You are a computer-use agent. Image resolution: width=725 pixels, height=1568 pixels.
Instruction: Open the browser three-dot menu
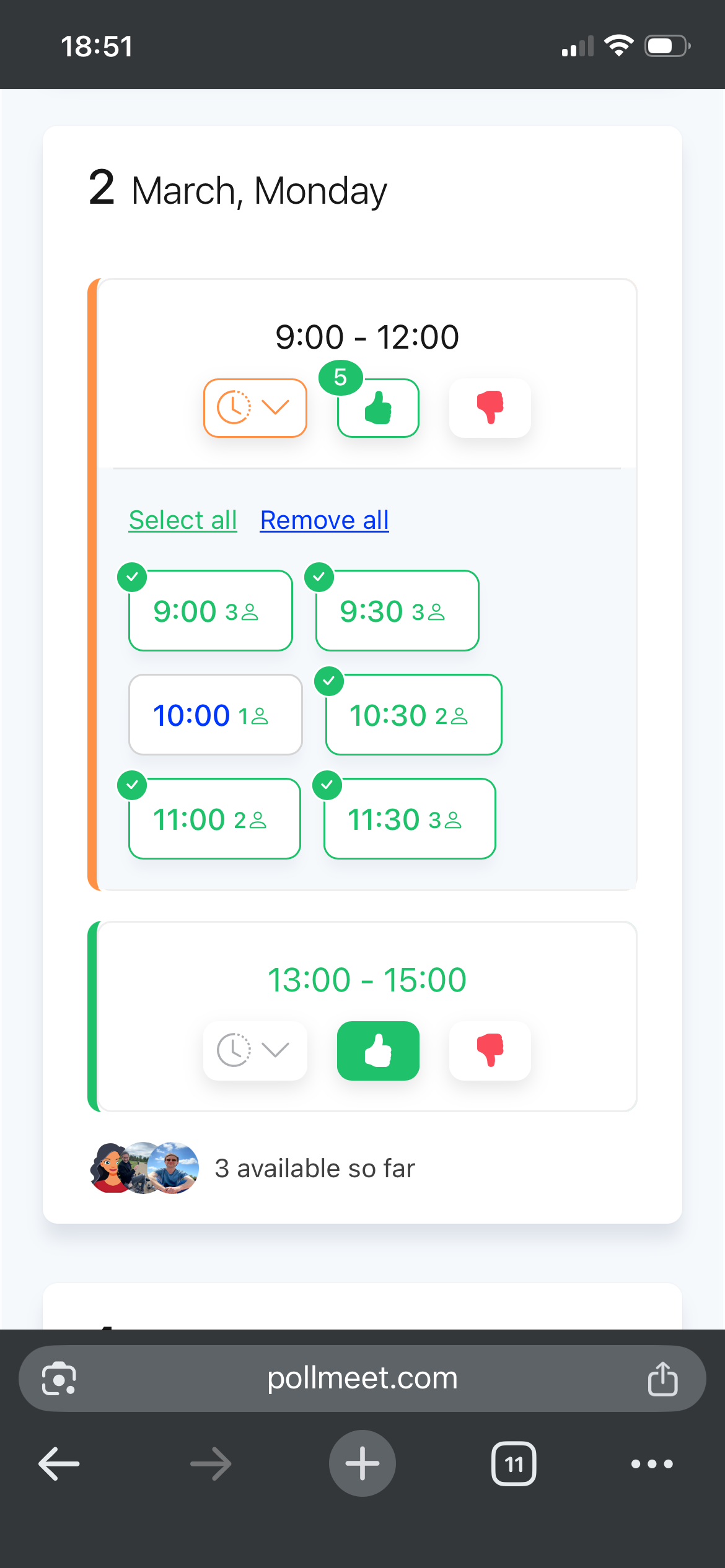651,1464
